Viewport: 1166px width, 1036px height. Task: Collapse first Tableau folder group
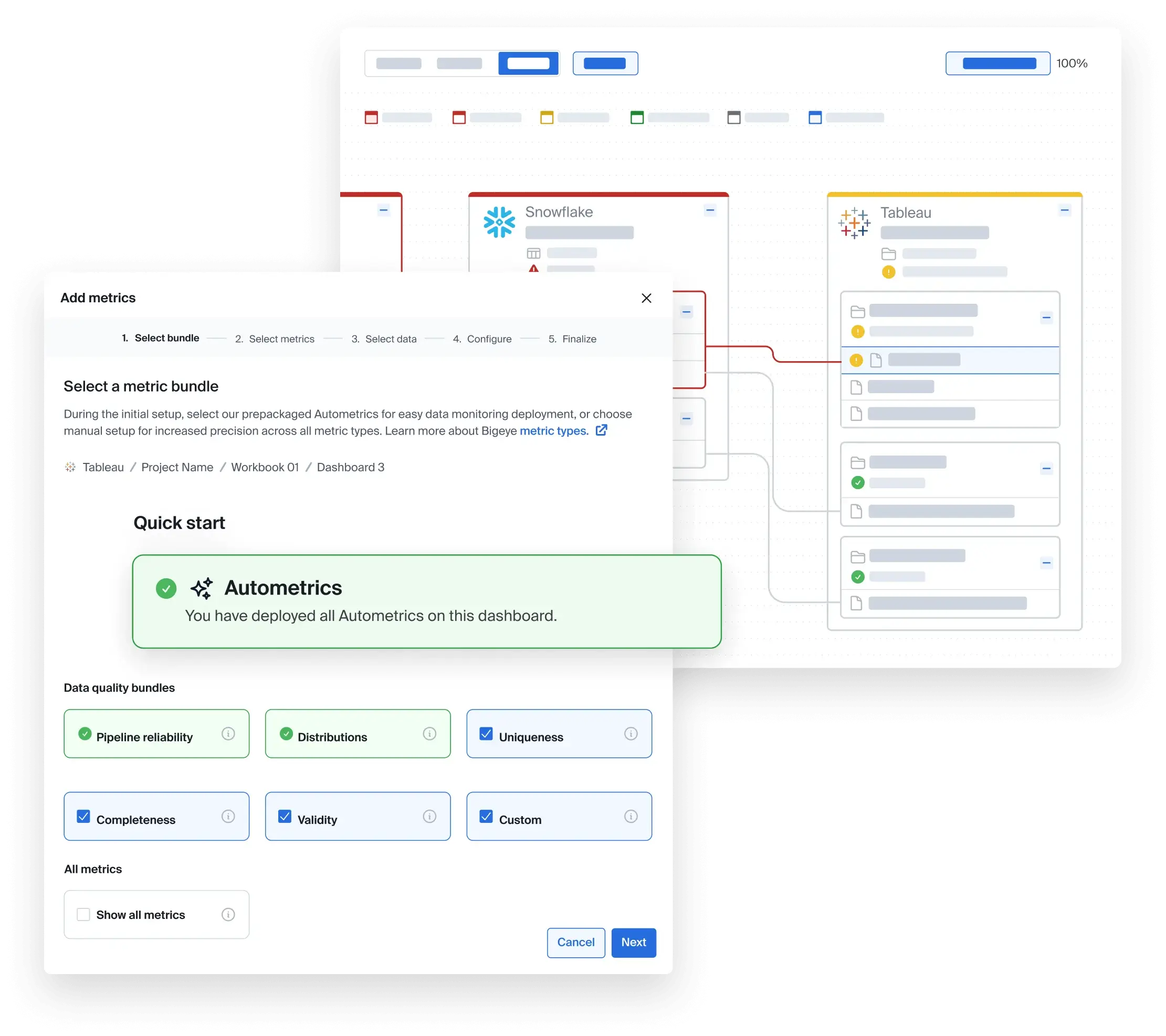coord(1046,318)
